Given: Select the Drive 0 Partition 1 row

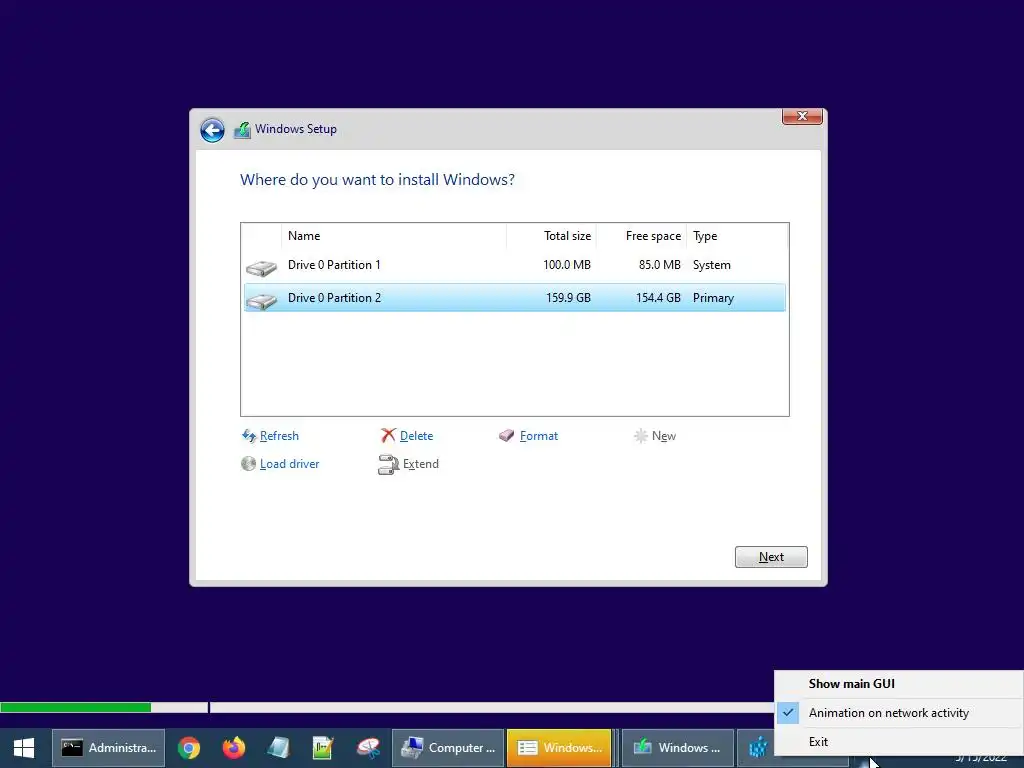Looking at the screenshot, I should click(x=515, y=265).
